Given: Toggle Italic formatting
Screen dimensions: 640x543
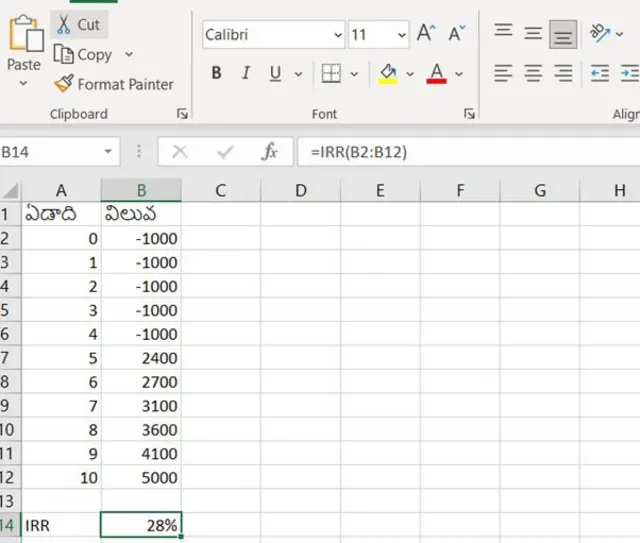Looking at the screenshot, I should click(x=244, y=74).
